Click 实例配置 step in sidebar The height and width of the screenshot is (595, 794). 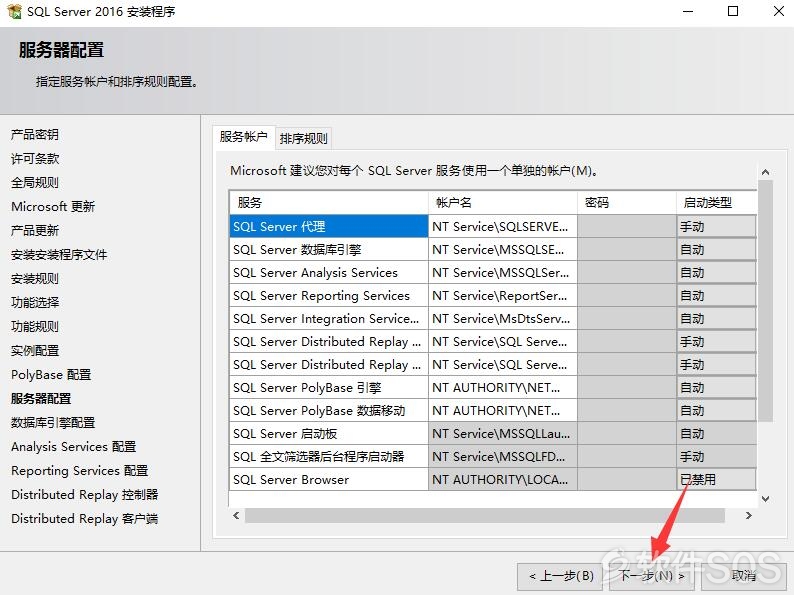35,350
